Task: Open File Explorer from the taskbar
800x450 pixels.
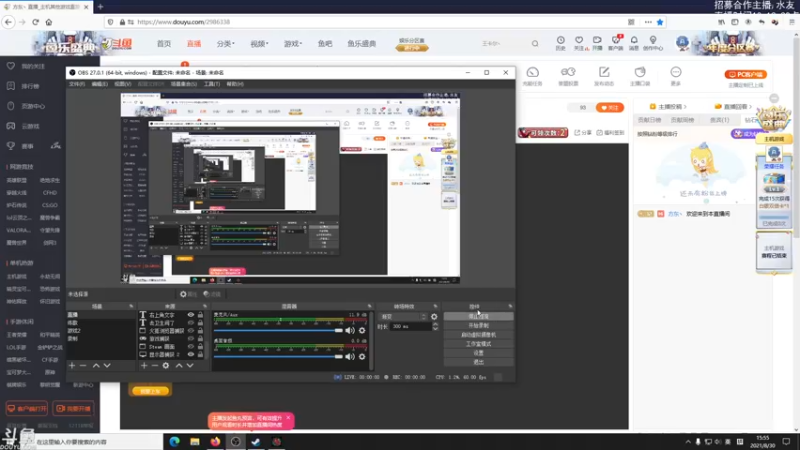Action: 195,441
